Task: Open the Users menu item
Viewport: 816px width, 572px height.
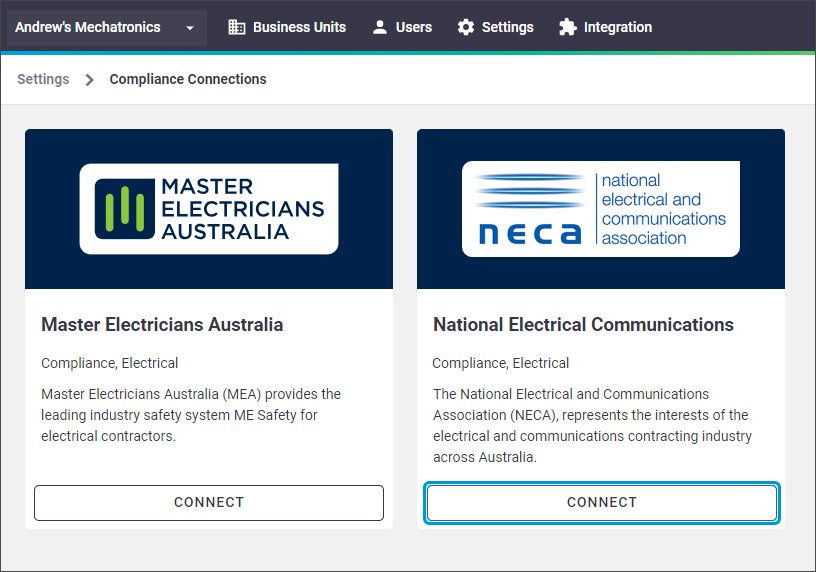Action: click(402, 27)
